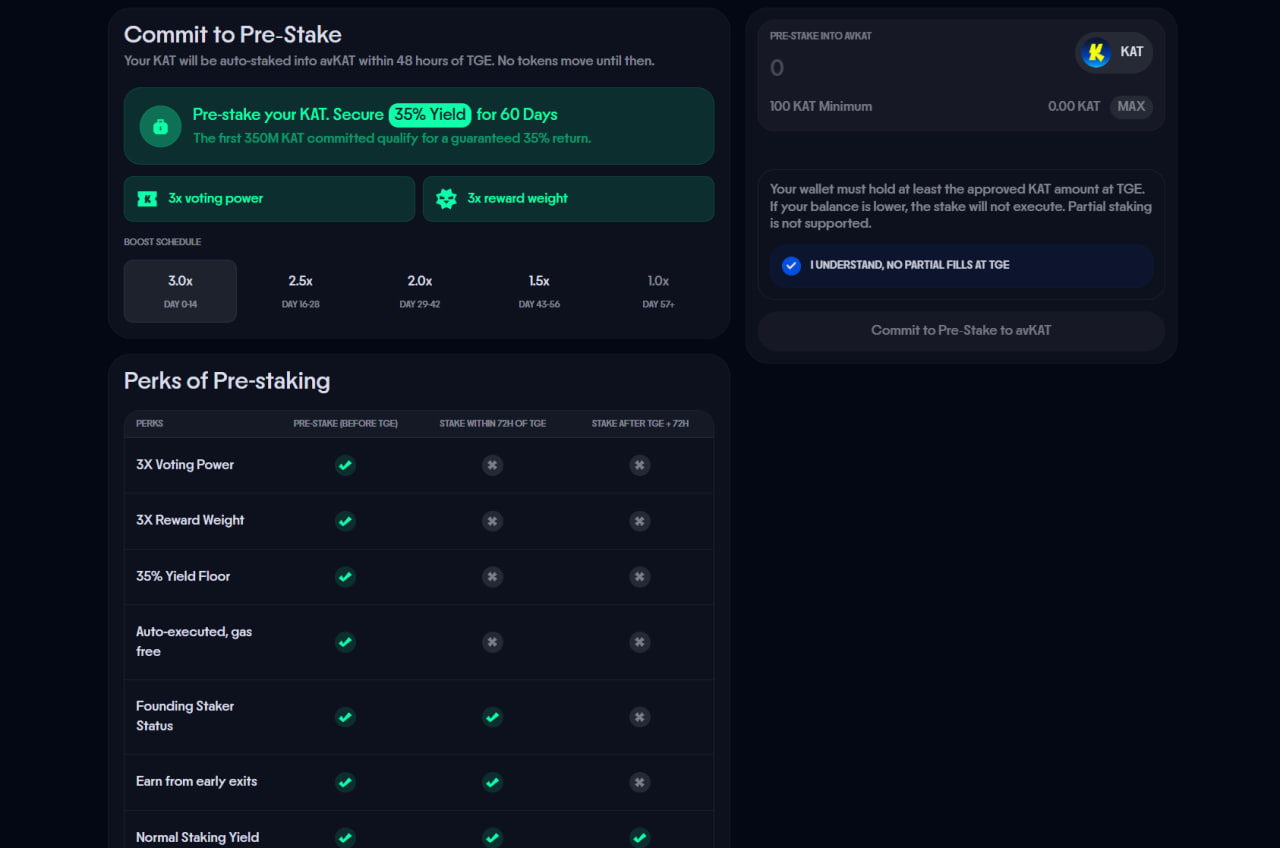This screenshot has height=848, width=1280.
Task: Click Auto-executed gas free checkmark under Pre-Stake
Action: (345, 642)
